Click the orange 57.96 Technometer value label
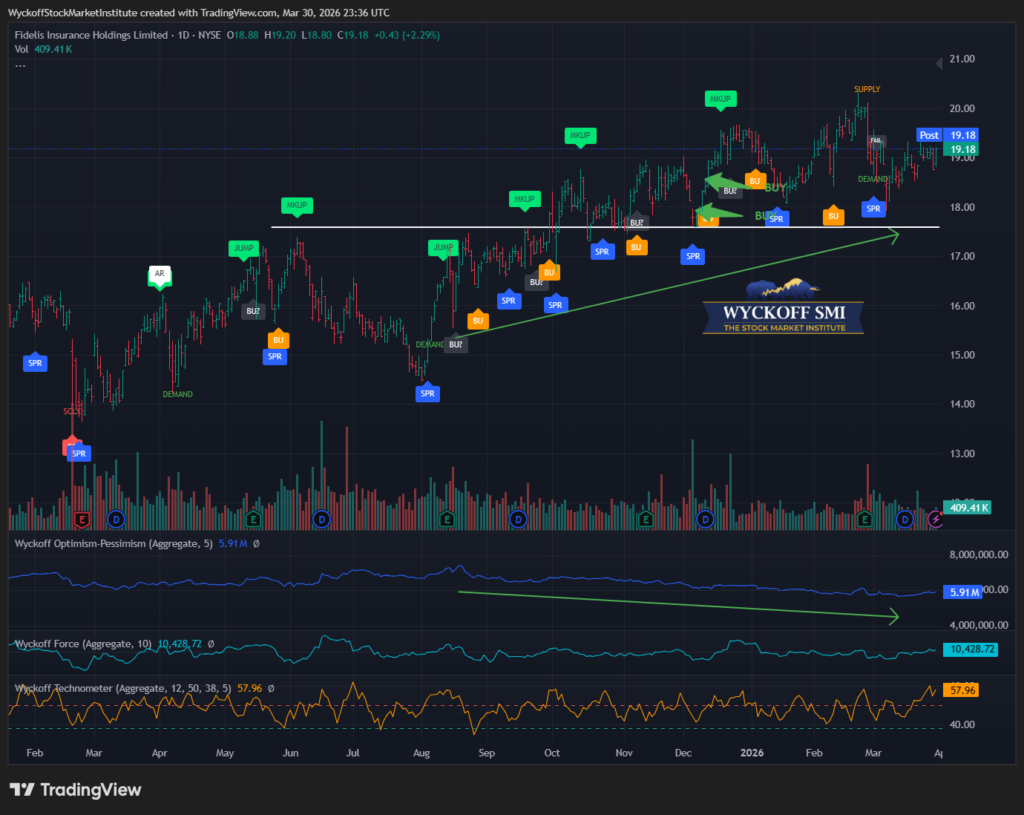This screenshot has height=815, width=1024. pos(962,690)
